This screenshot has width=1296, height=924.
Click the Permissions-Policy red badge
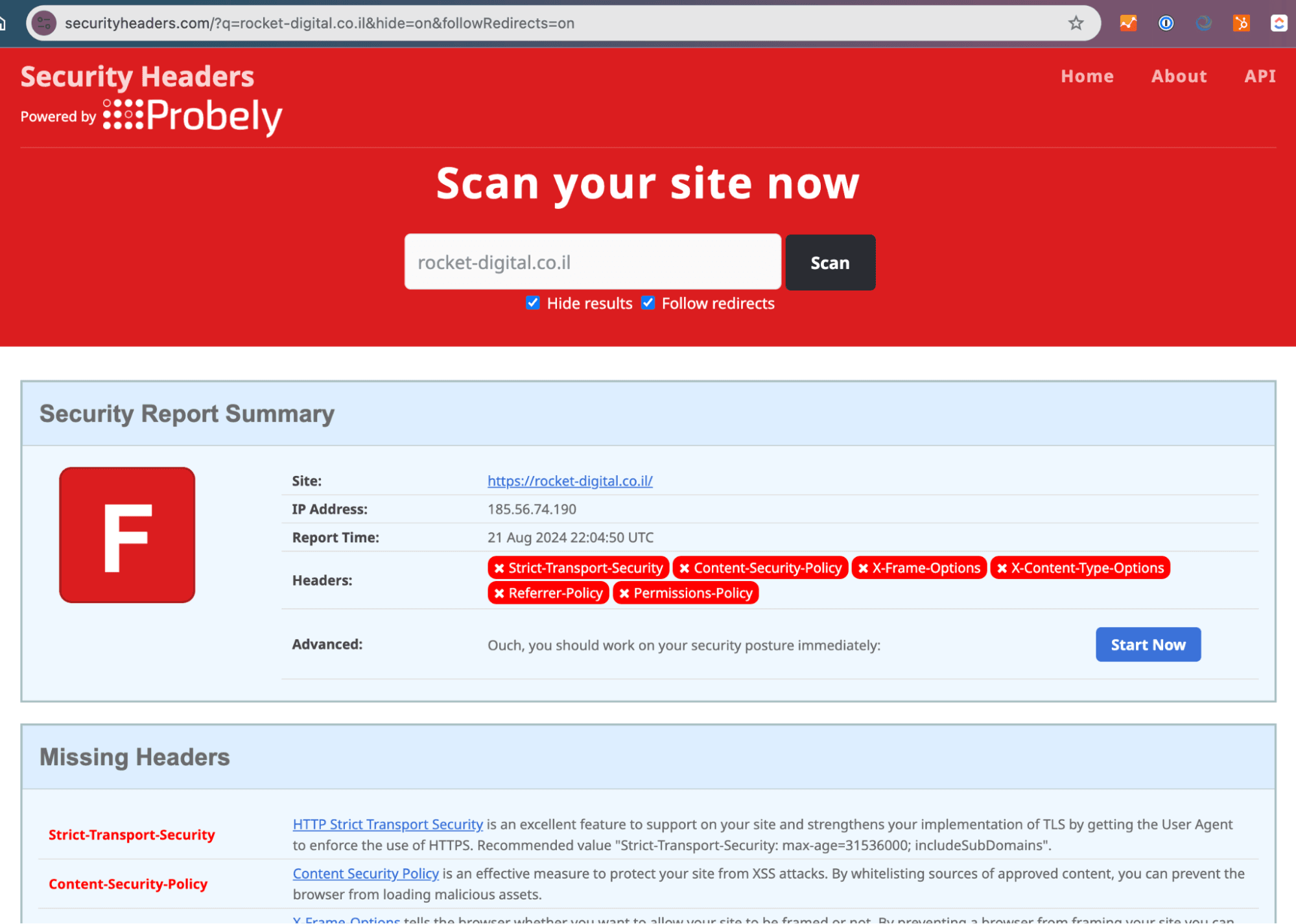tap(686, 593)
